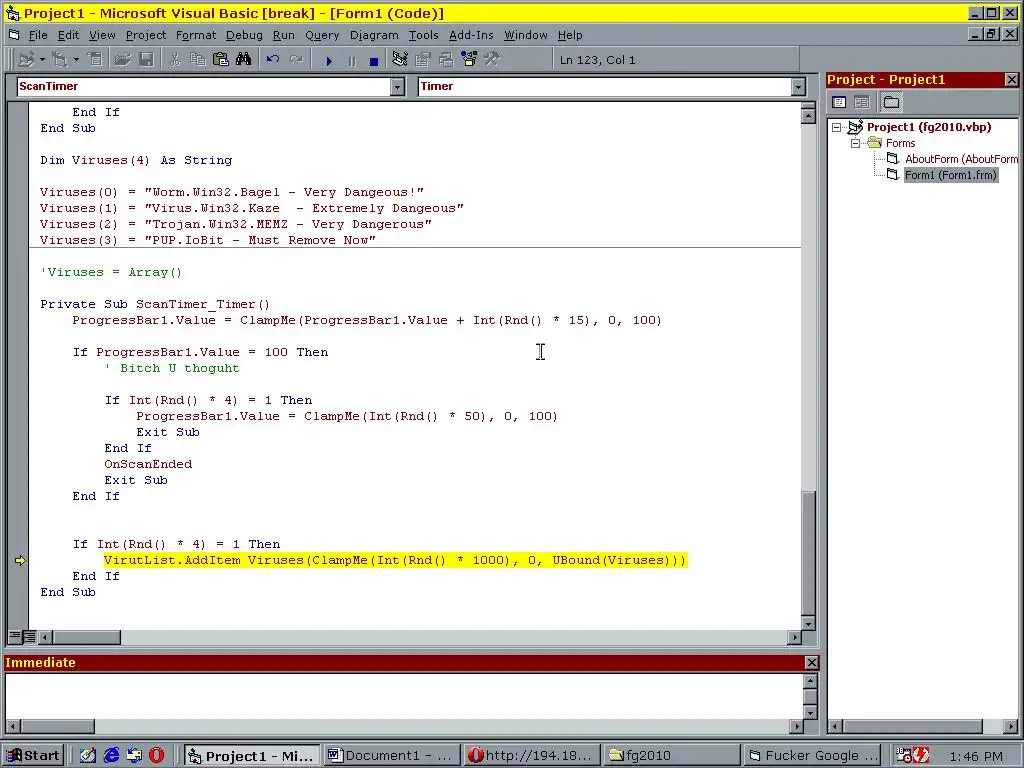Switch to Full Module View at the code window bottom
Image resolution: width=1024 pixels, height=768 pixels.
(x=29, y=636)
